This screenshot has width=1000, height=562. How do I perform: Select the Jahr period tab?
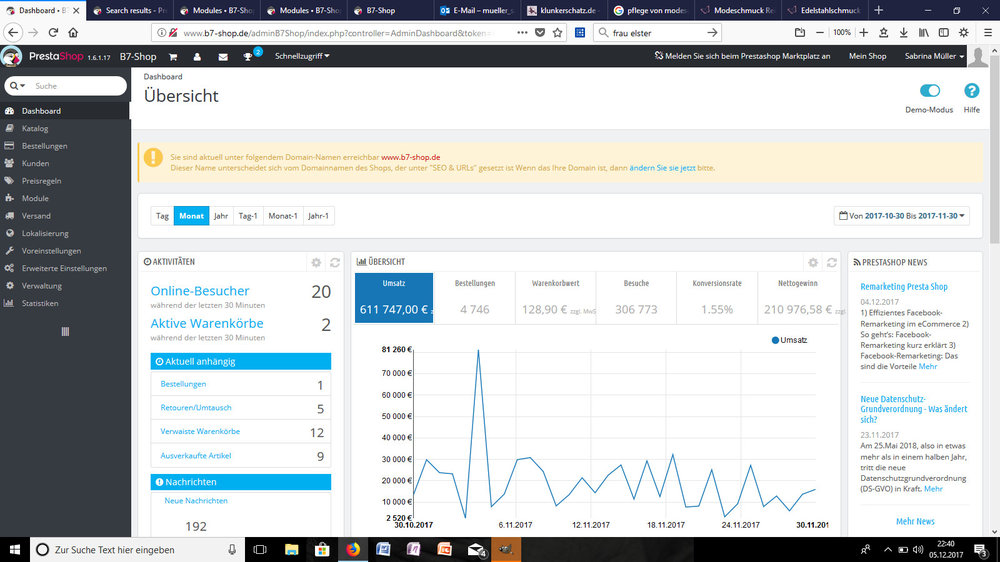221,216
